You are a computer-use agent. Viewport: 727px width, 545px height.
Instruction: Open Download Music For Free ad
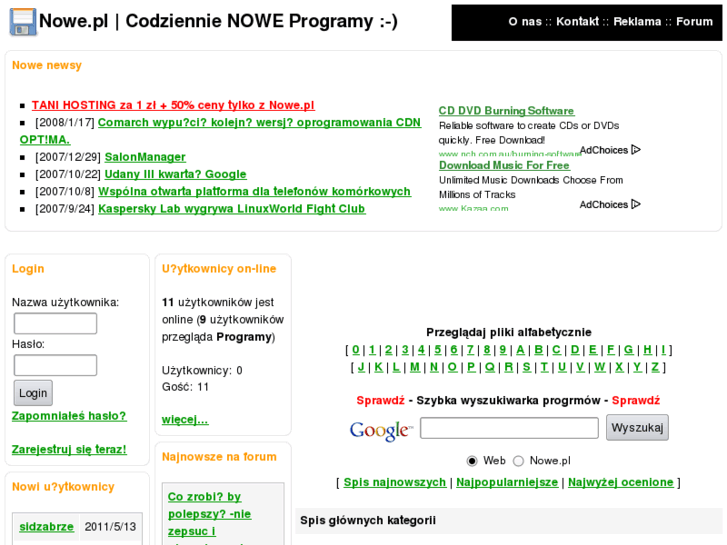pyautogui.click(x=504, y=166)
